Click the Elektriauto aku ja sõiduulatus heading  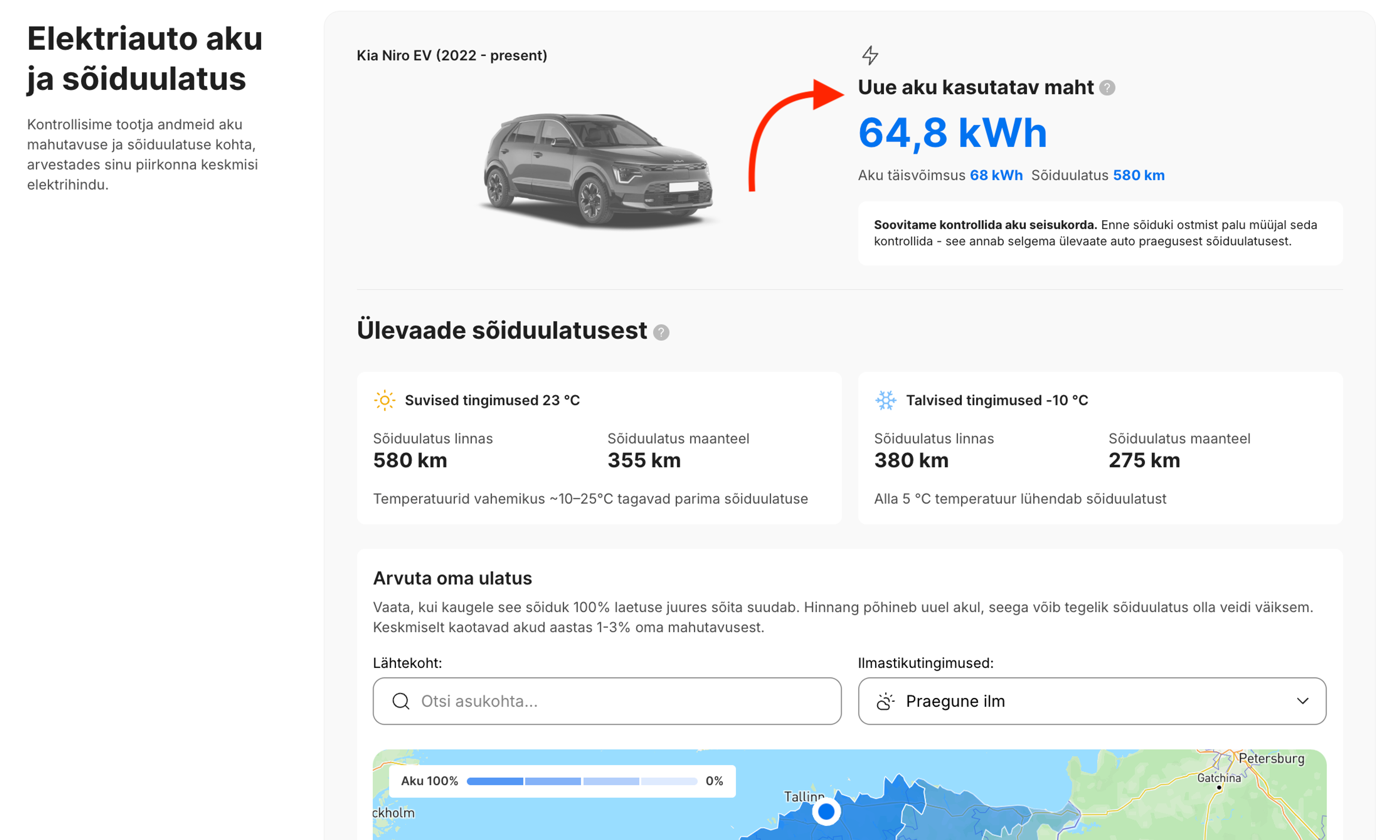(145, 58)
